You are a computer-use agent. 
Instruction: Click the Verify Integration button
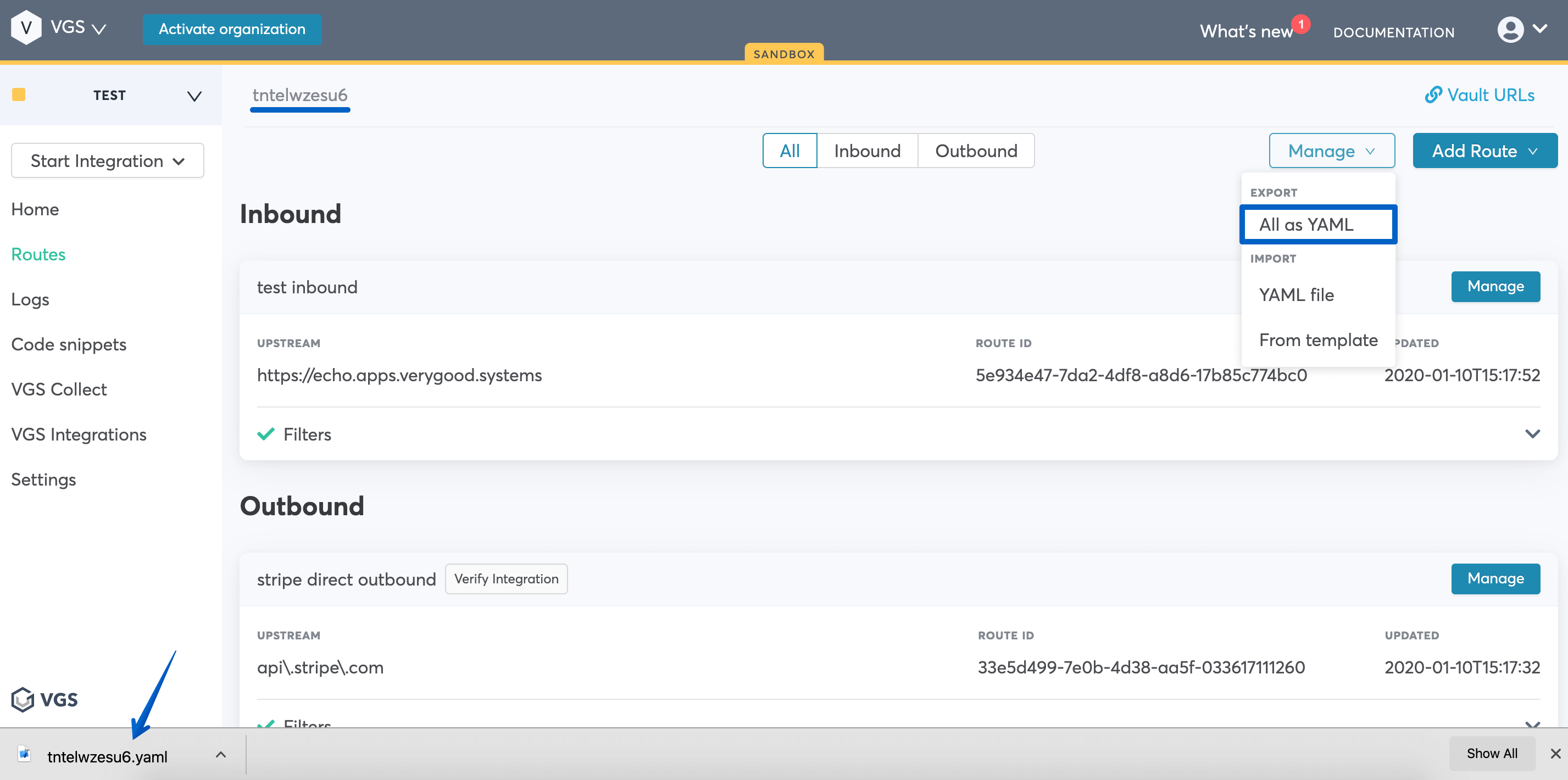[x=506, y=578]
